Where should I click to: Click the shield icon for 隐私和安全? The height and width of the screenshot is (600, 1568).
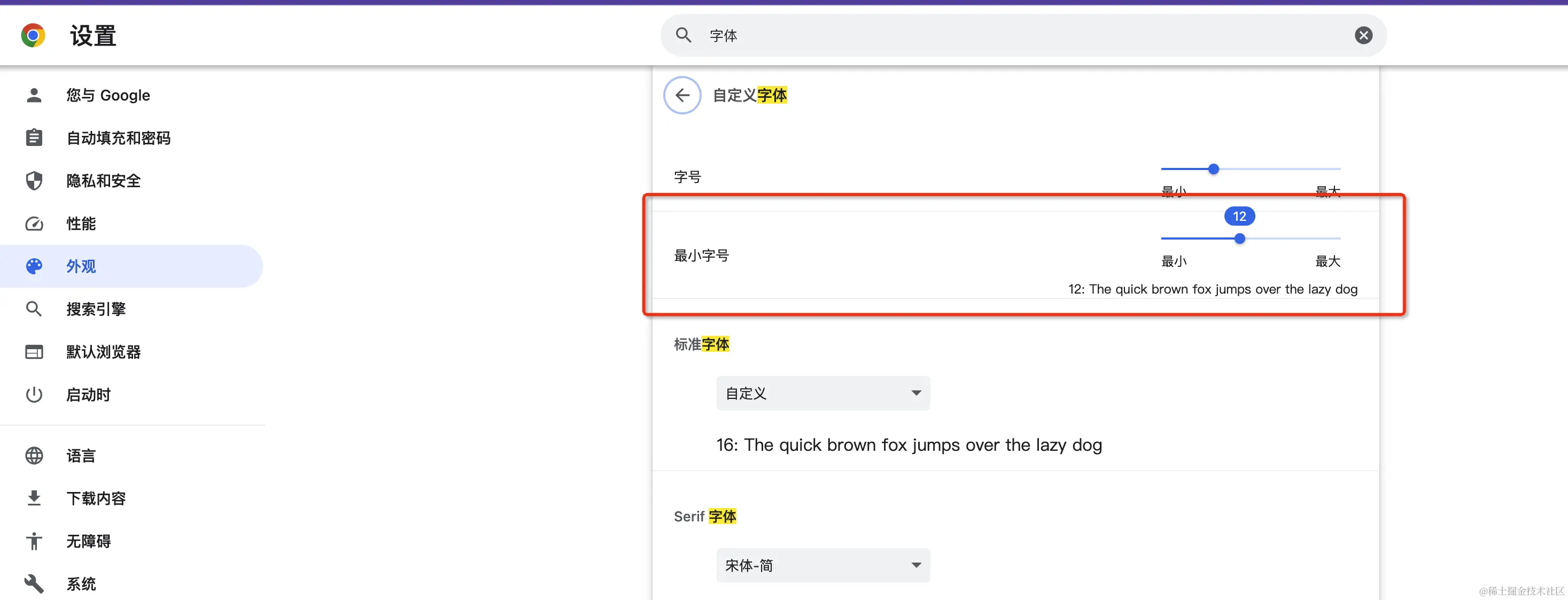coord(34,181)
